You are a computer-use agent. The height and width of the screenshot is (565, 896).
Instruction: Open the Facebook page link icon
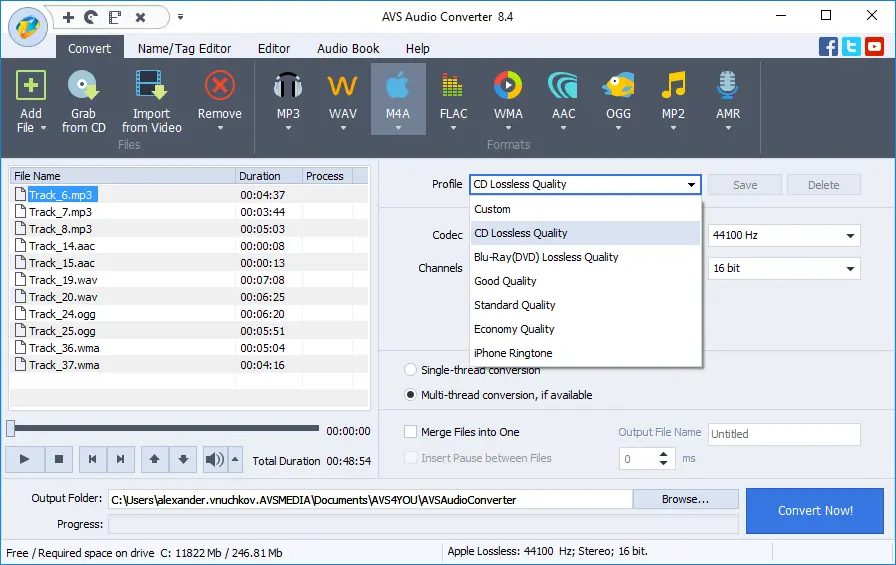828,46
